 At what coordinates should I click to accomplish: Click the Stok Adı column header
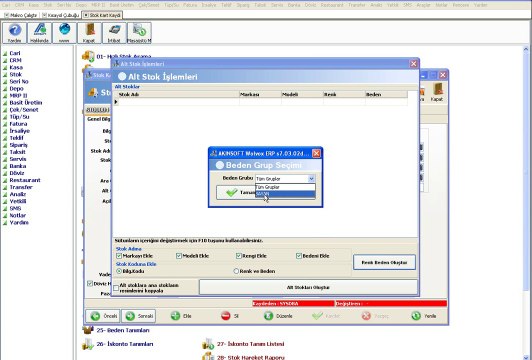178,94
